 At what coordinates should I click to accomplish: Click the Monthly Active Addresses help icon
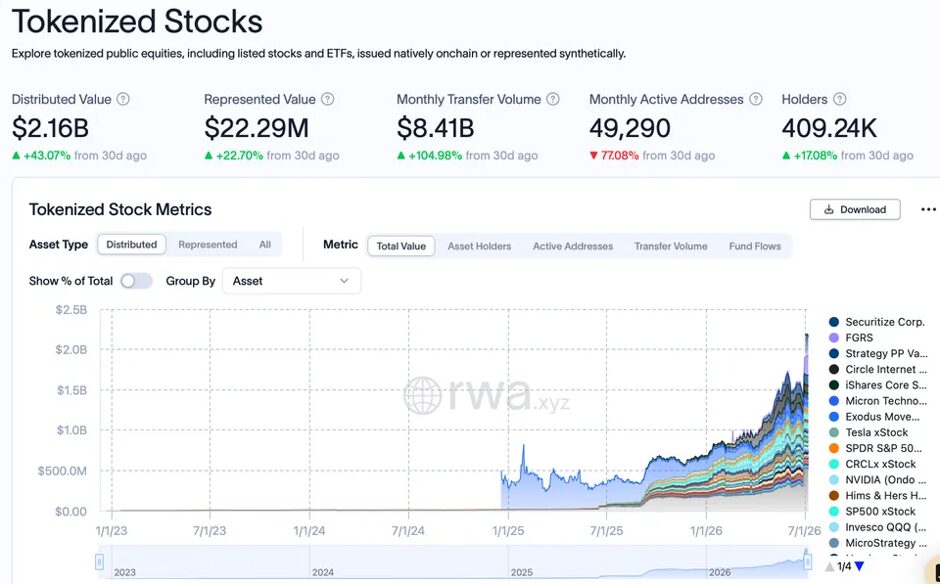pyautogui.click(x=756, y=100)
